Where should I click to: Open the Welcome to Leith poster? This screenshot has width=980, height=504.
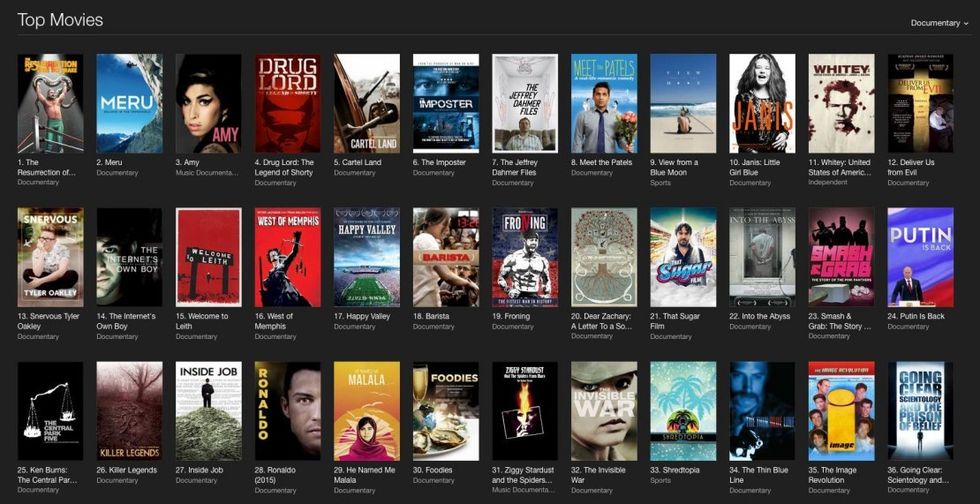(208, 258)
